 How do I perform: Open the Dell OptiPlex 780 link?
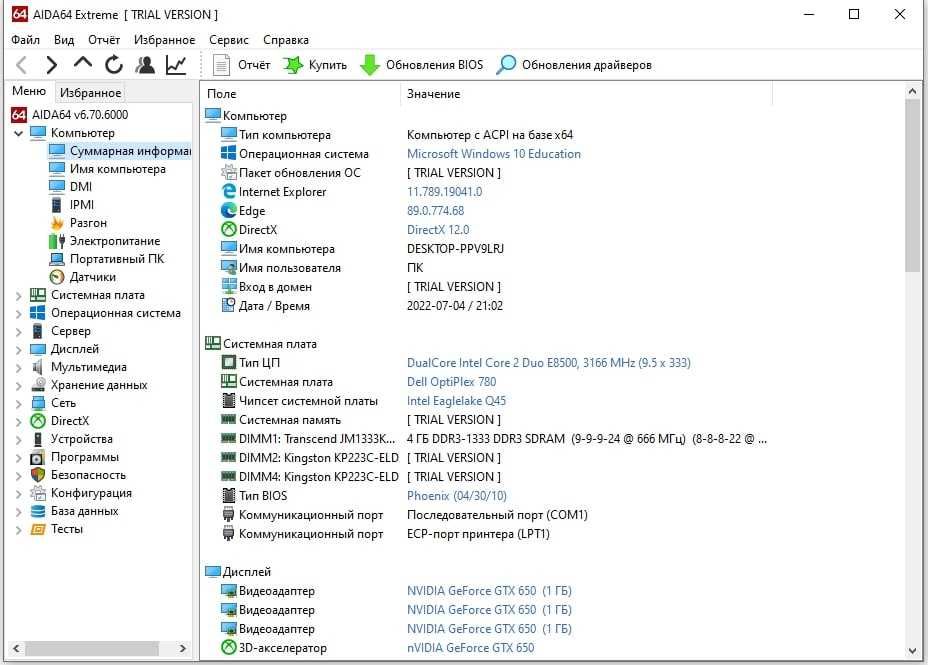point(452,382)
